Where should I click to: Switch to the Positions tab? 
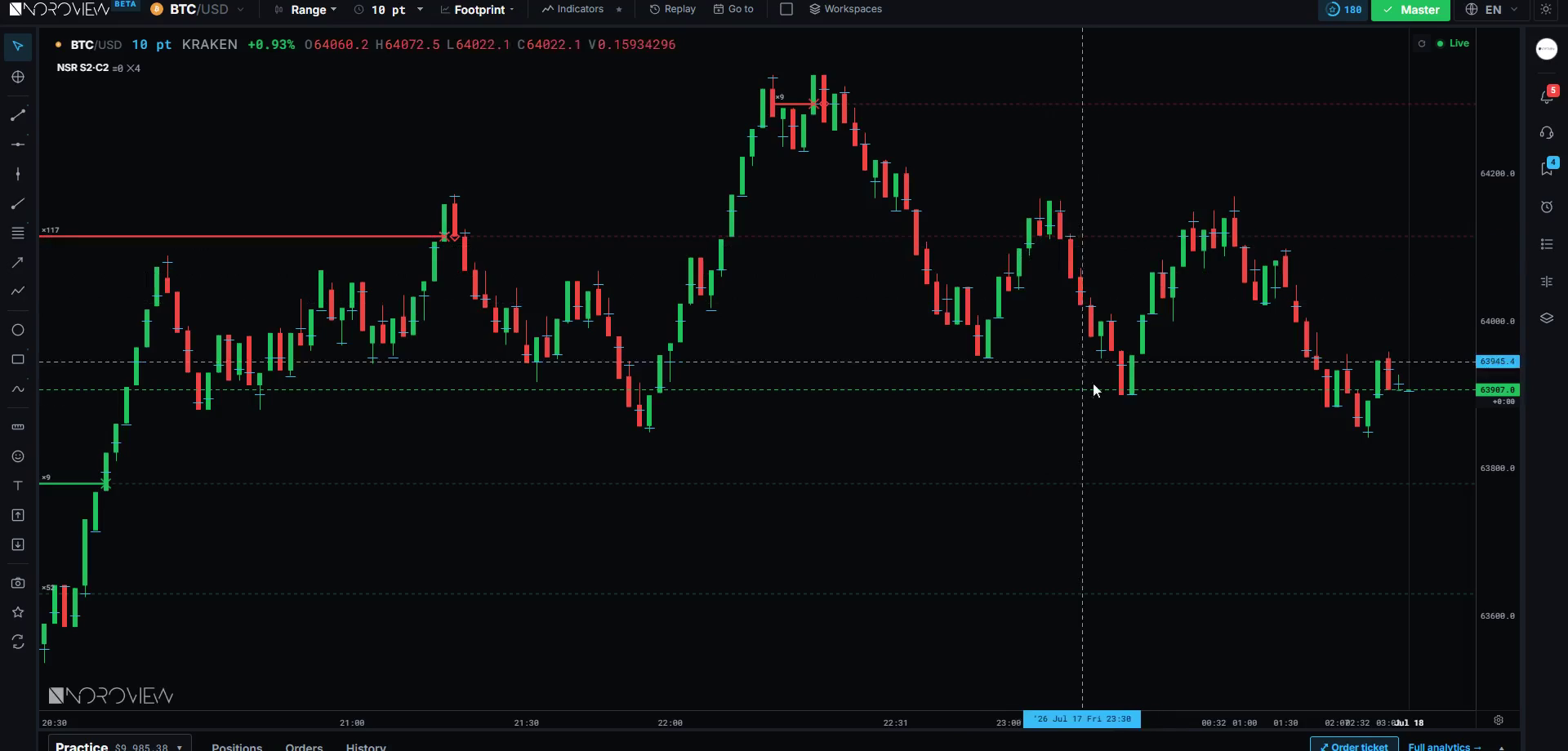click(237, 747)
